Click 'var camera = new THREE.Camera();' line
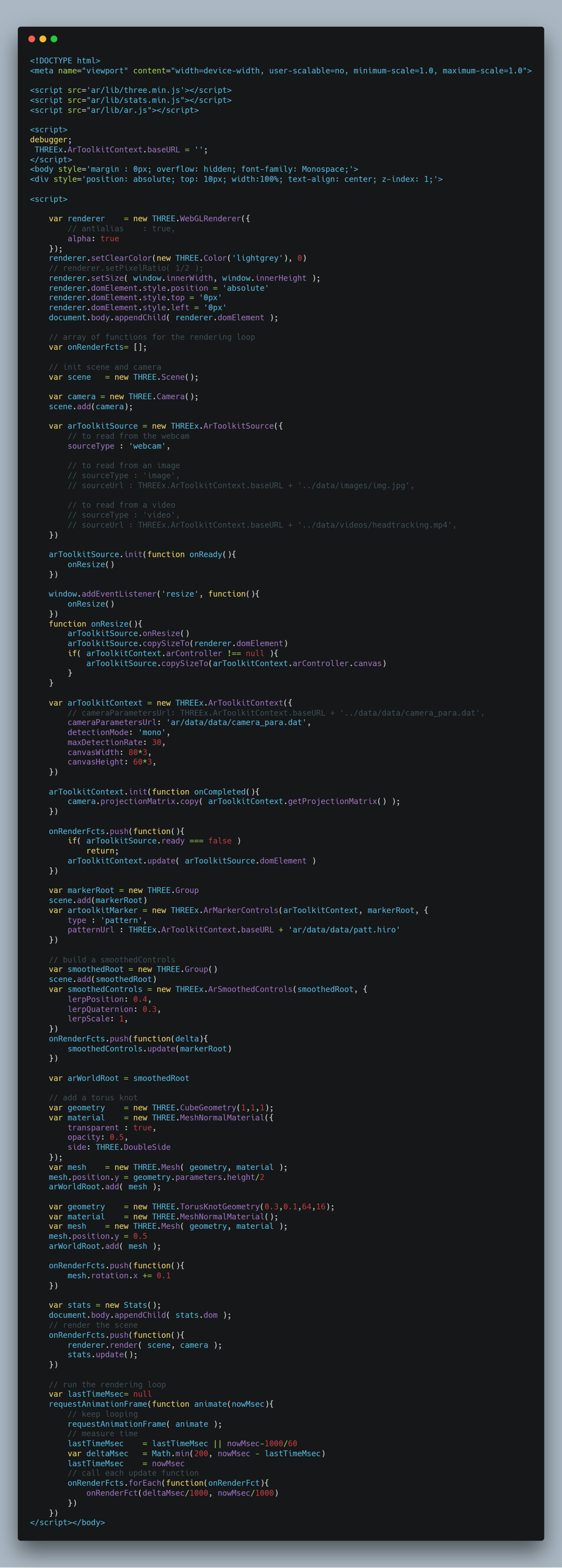 124,396
